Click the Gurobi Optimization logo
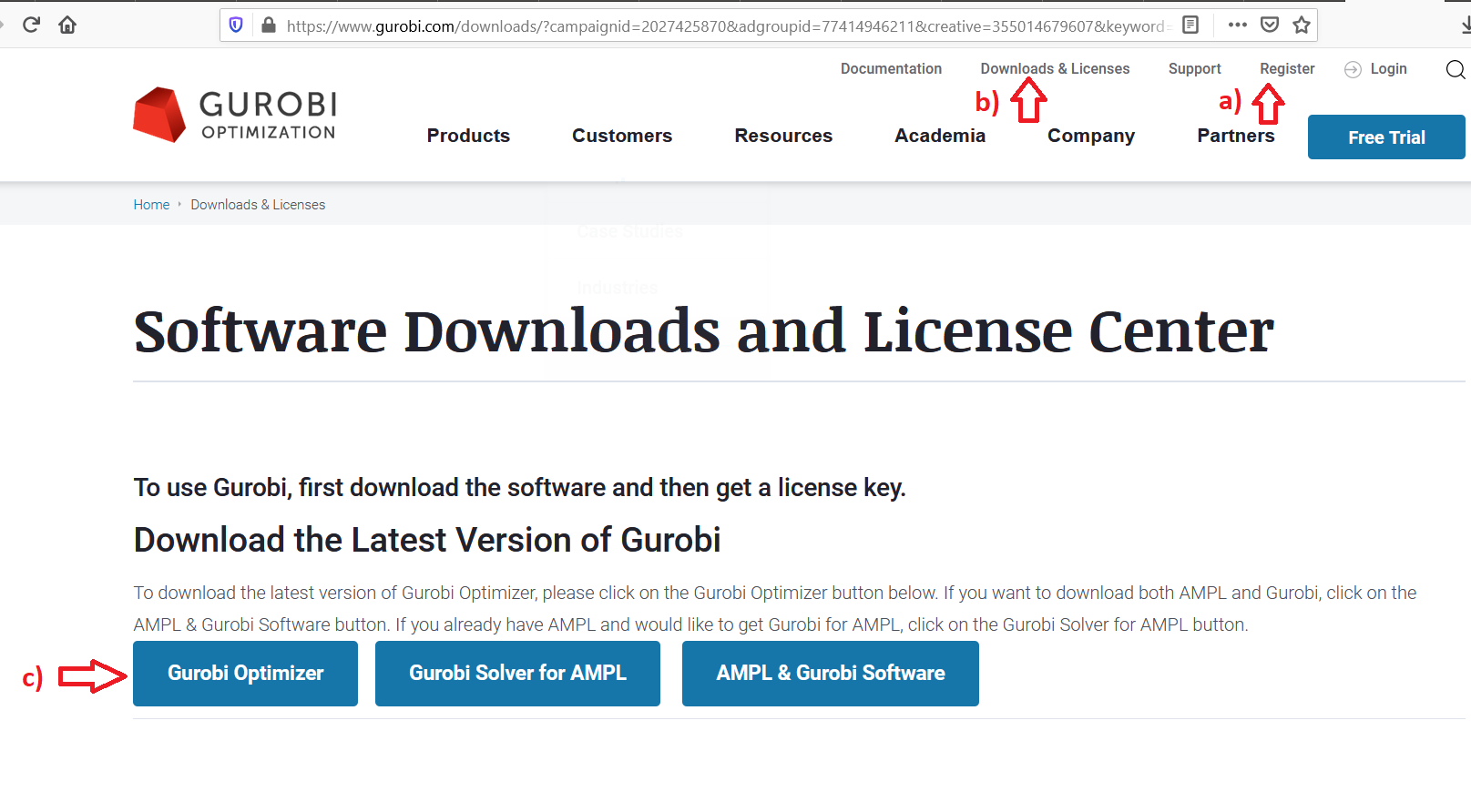 coord(235,115)
